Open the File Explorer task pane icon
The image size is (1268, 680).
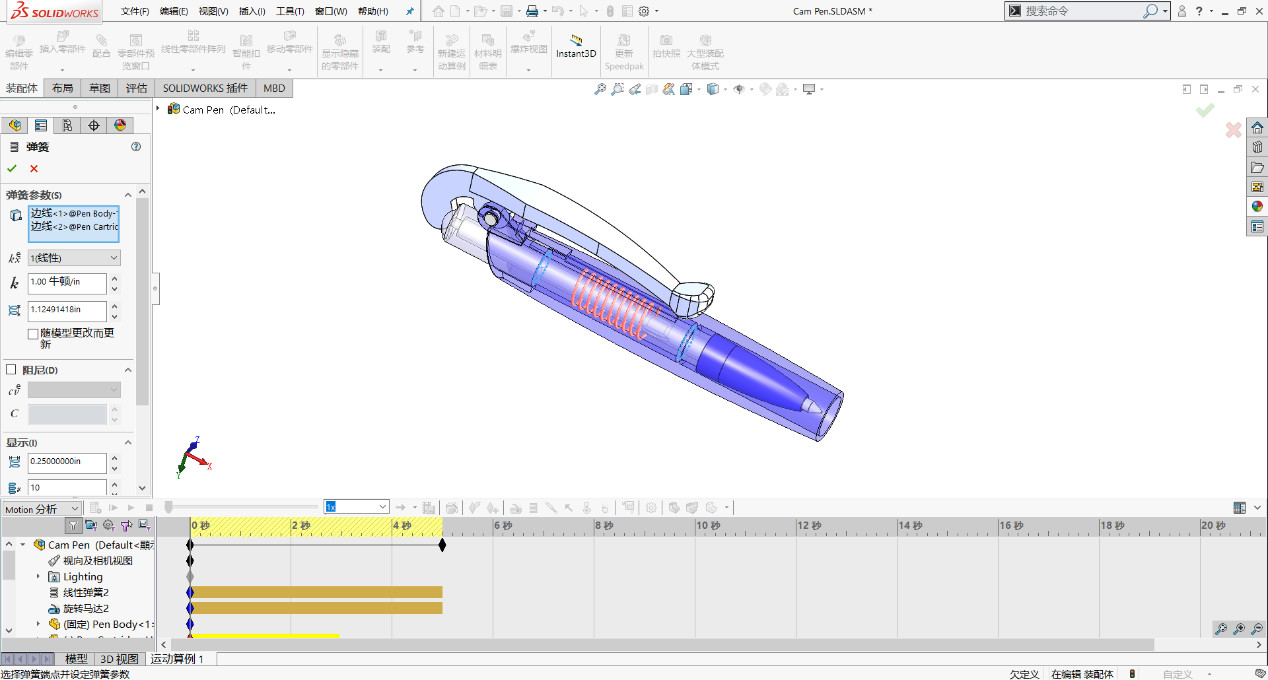click(x=1257, y=167)
